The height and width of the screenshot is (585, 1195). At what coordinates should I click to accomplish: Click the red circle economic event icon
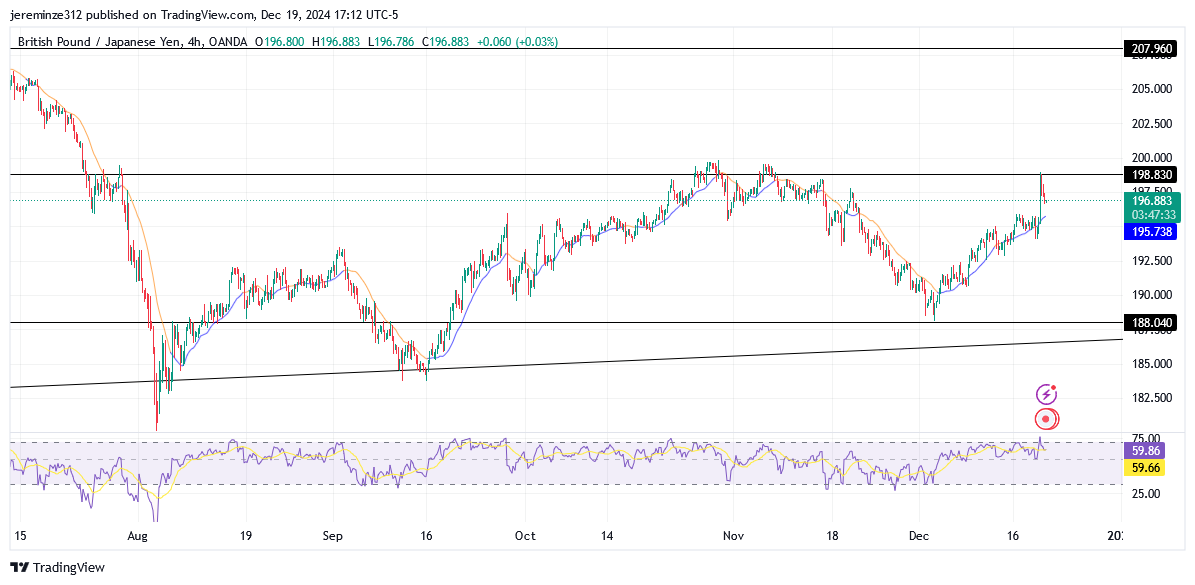click(x=1046, y=418)
